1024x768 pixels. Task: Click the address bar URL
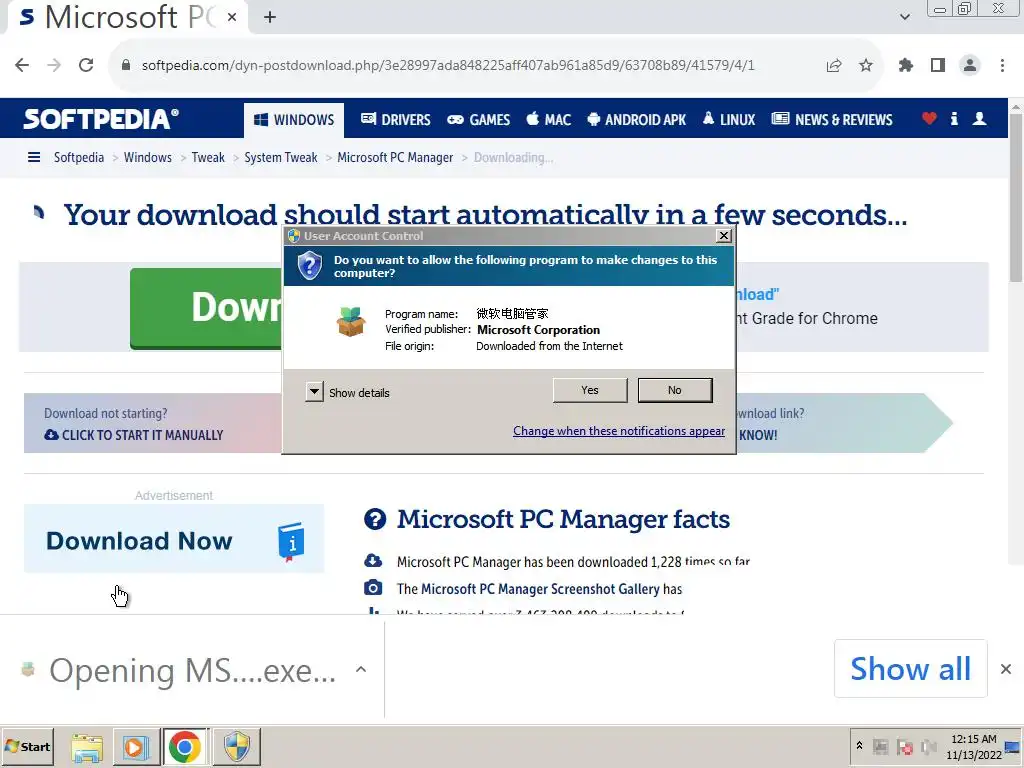[x=448, y=65]
